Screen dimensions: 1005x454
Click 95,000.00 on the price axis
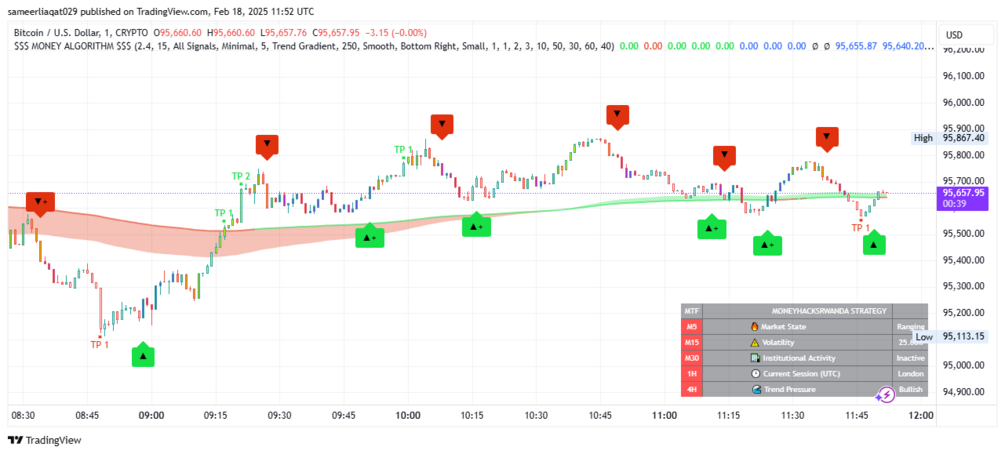point(963,365)
